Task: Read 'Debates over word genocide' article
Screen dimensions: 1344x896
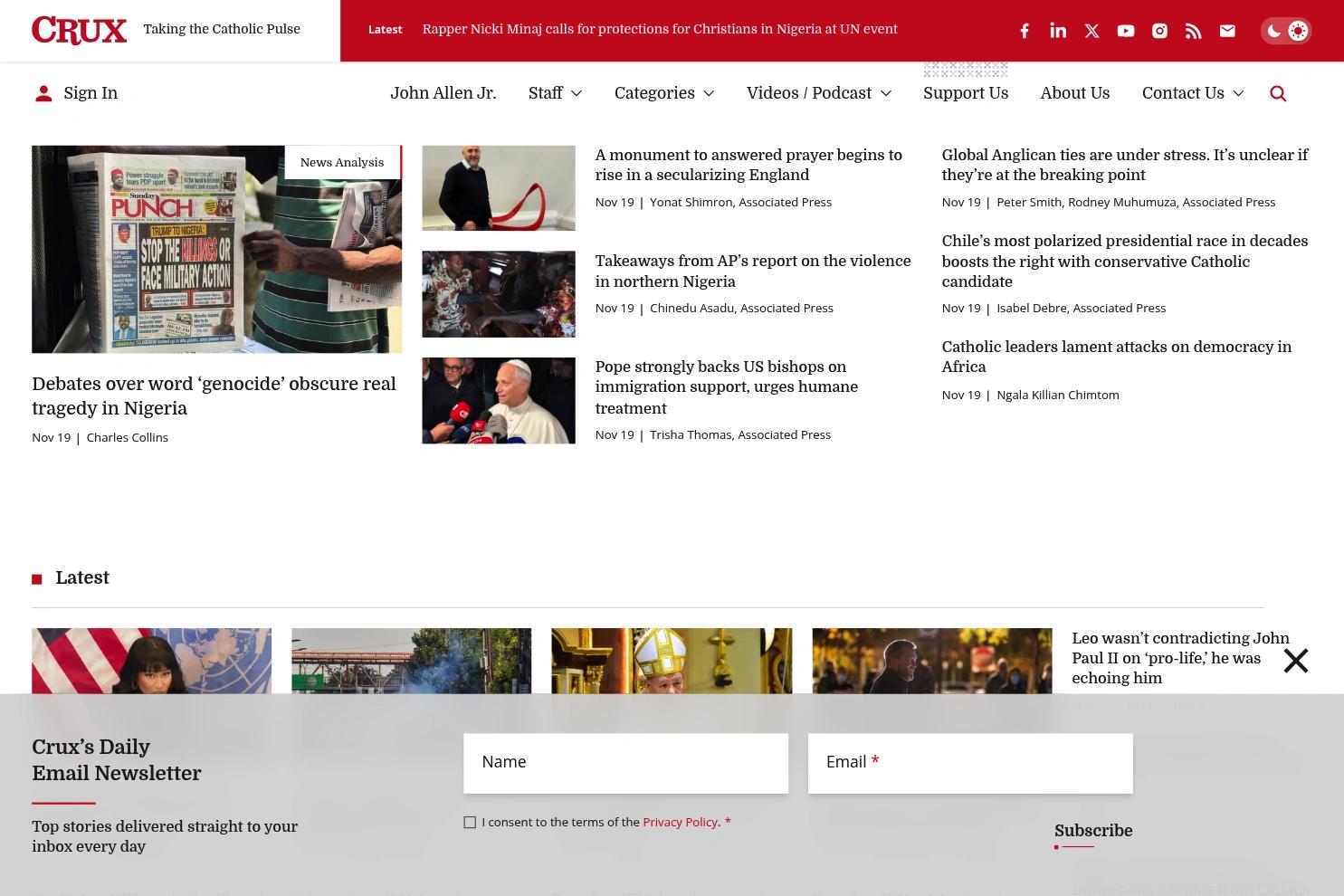Action: [x=214, y=396]
